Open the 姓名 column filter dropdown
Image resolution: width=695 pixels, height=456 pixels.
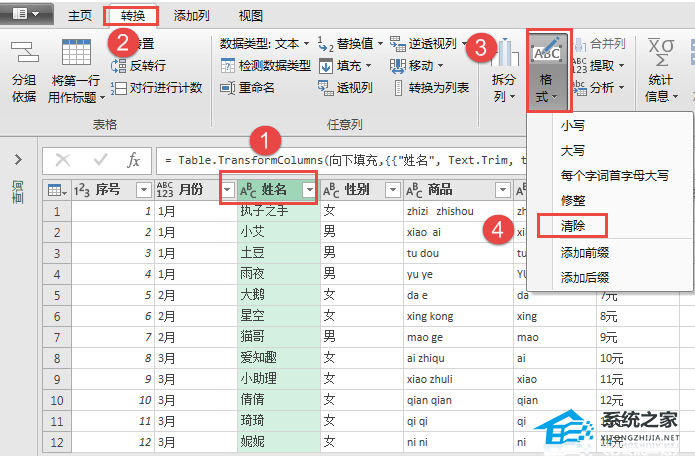310,190
